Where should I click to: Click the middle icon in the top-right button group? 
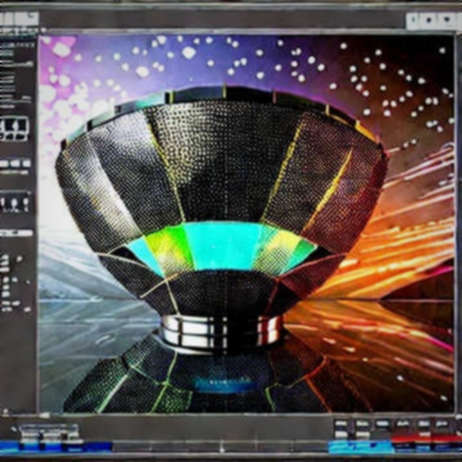pyautogui.click(x=429, y=20)
